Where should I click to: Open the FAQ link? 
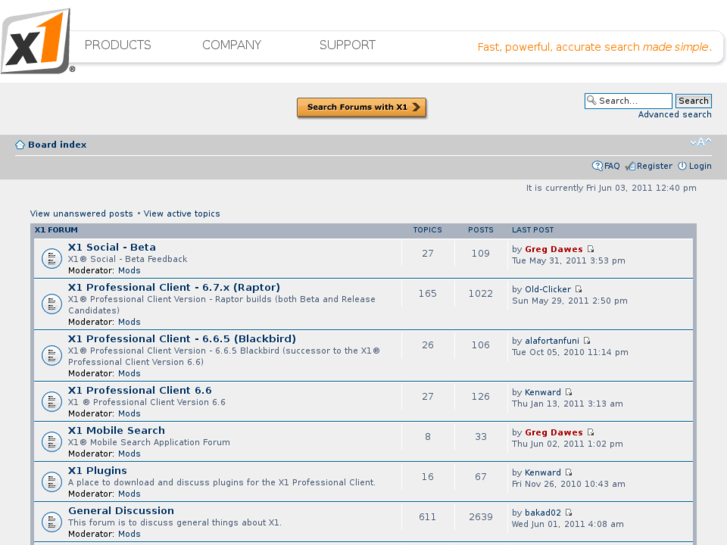[x=612, y=166]
